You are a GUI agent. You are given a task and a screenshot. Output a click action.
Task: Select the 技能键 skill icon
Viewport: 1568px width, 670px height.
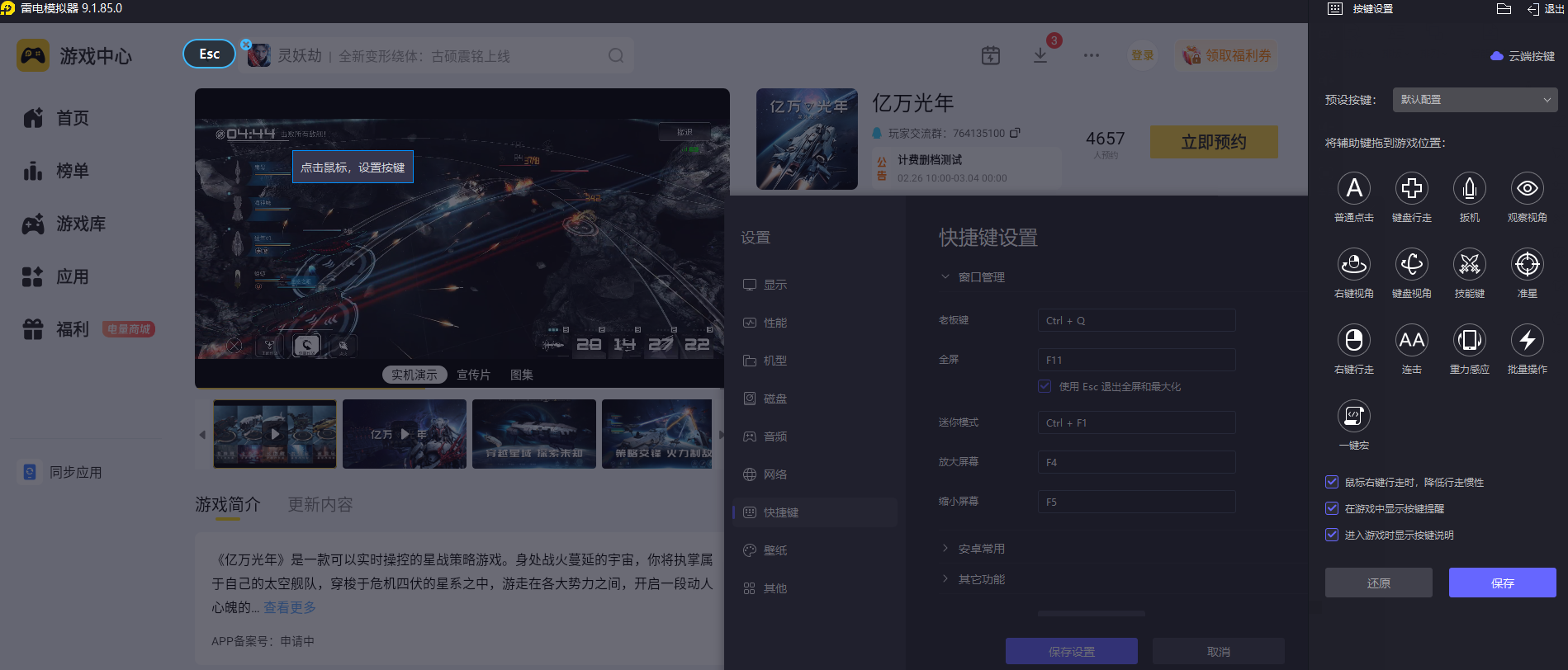pyautogui.click(x=1469, y=265)
